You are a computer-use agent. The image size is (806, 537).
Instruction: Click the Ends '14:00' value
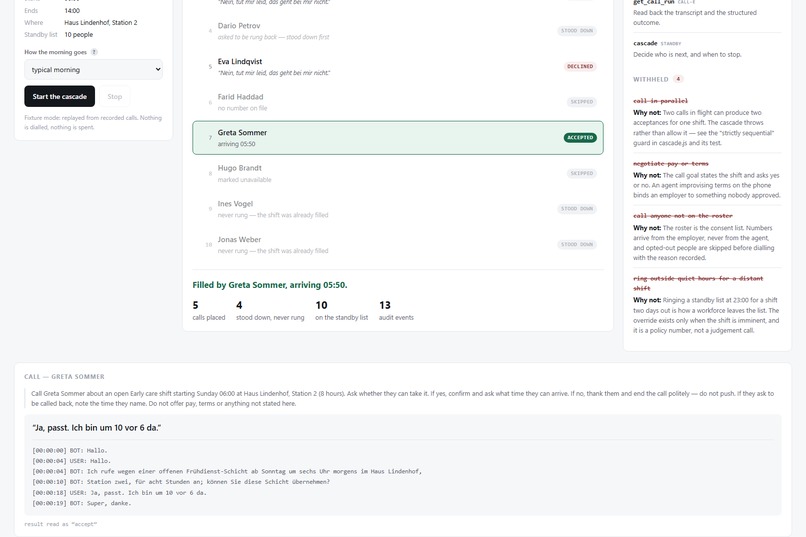[x=72, y=10]
